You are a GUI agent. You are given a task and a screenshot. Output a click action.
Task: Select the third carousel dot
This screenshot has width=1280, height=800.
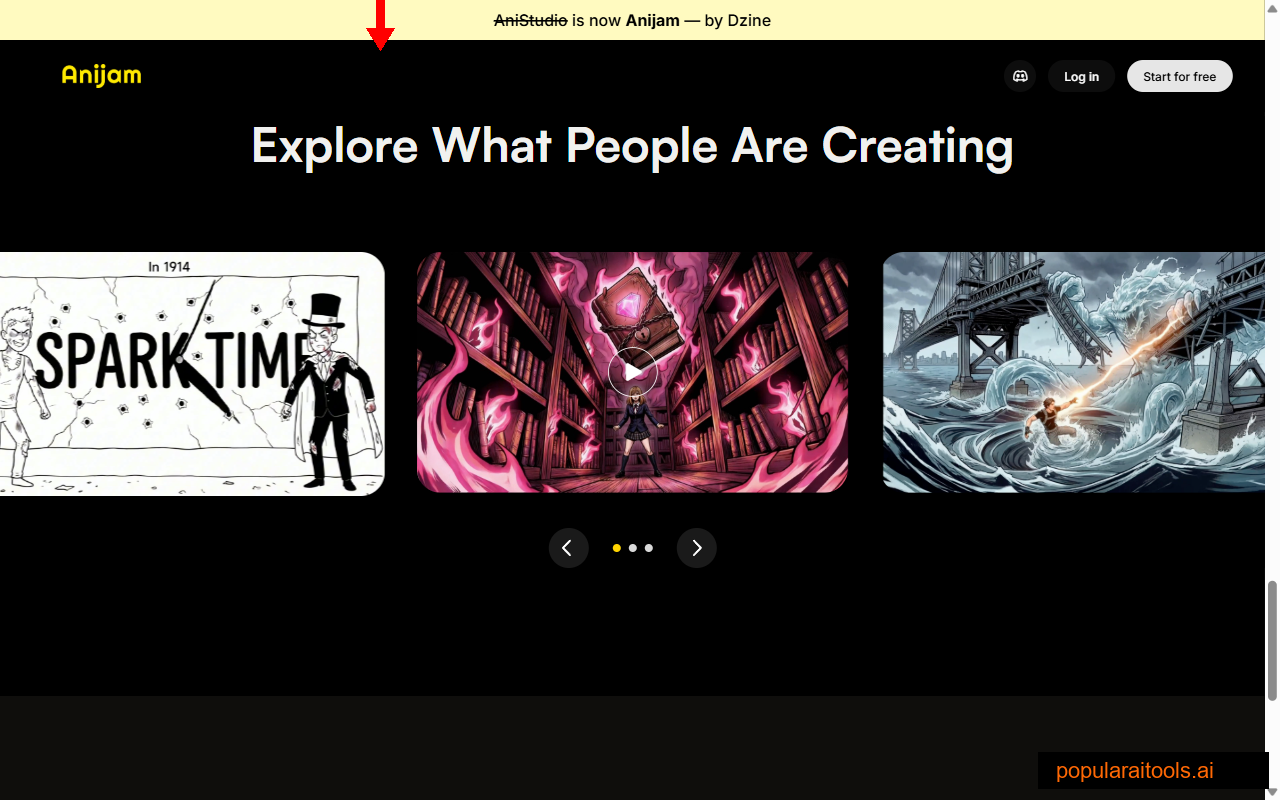tap(648, 548)
